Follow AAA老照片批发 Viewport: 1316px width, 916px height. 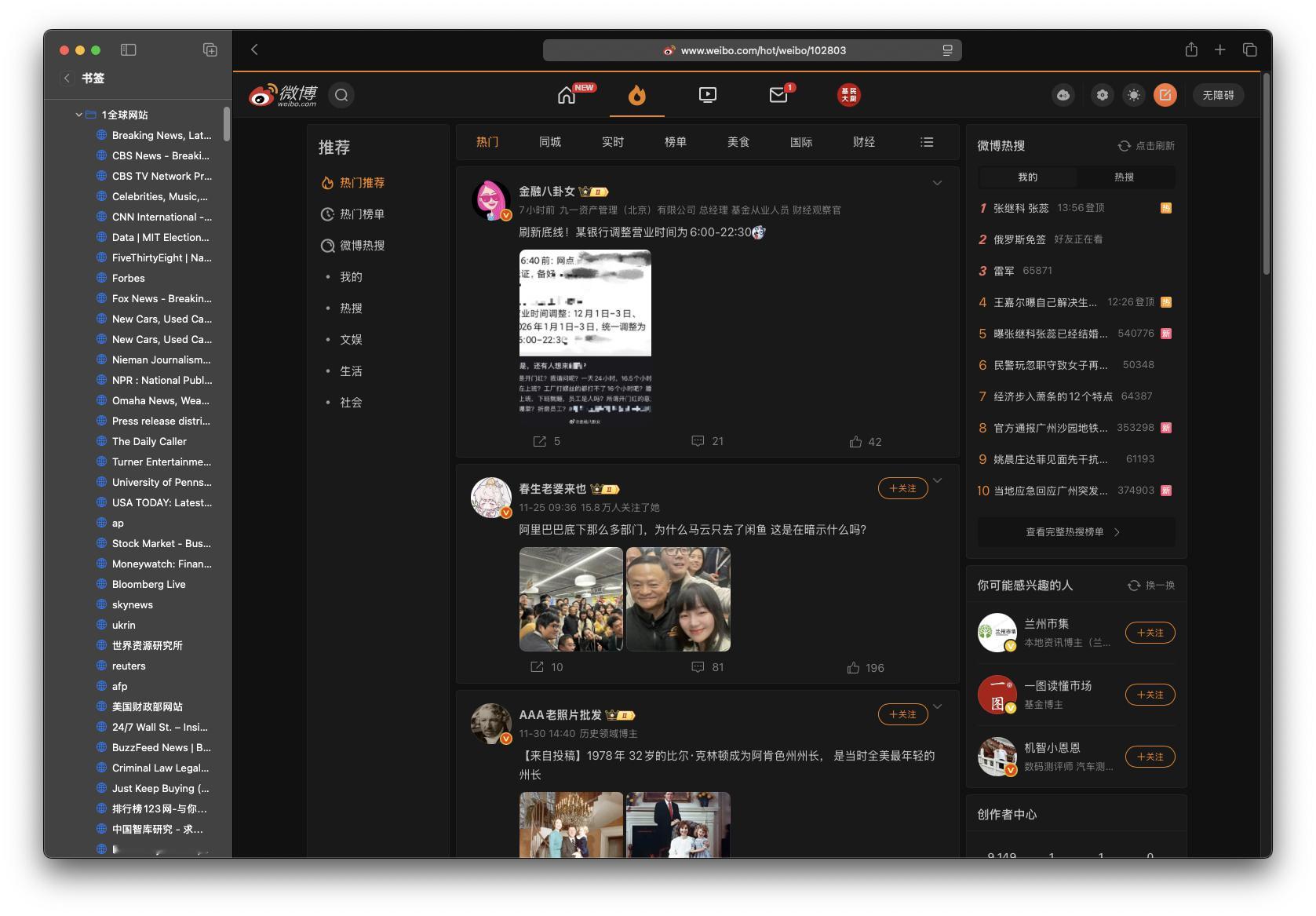[902, 714]
